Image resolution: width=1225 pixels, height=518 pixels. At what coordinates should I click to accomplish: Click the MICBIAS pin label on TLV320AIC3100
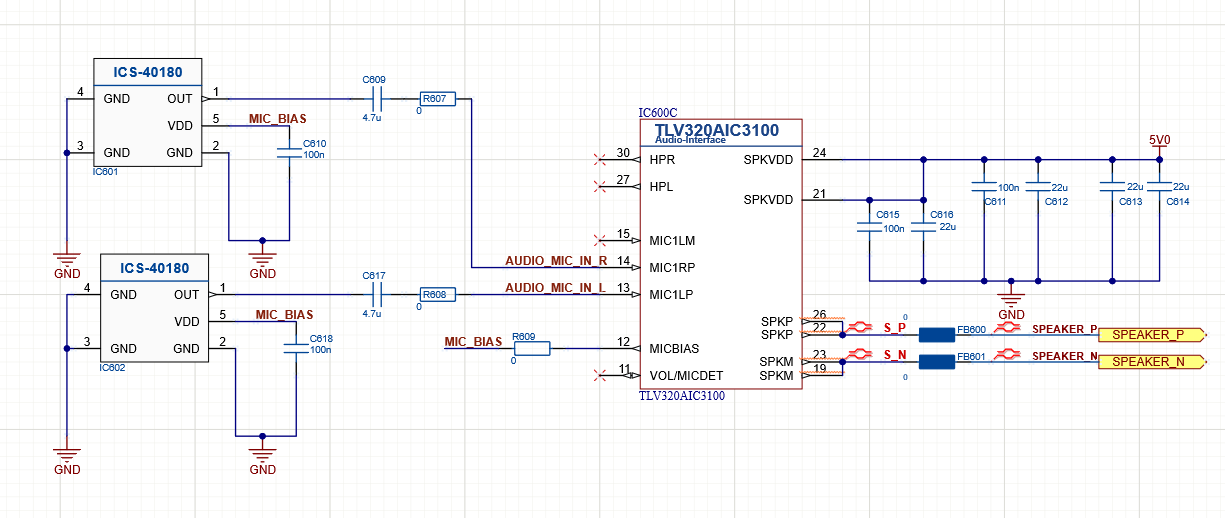(674, 349)
